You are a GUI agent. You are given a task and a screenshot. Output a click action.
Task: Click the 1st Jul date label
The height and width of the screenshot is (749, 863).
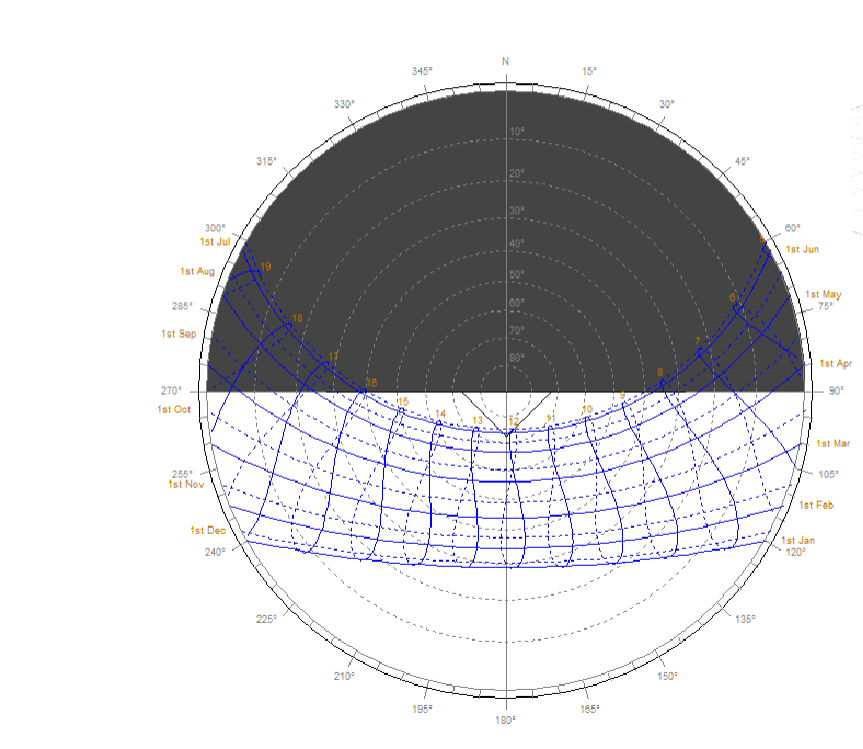[214, 242]
